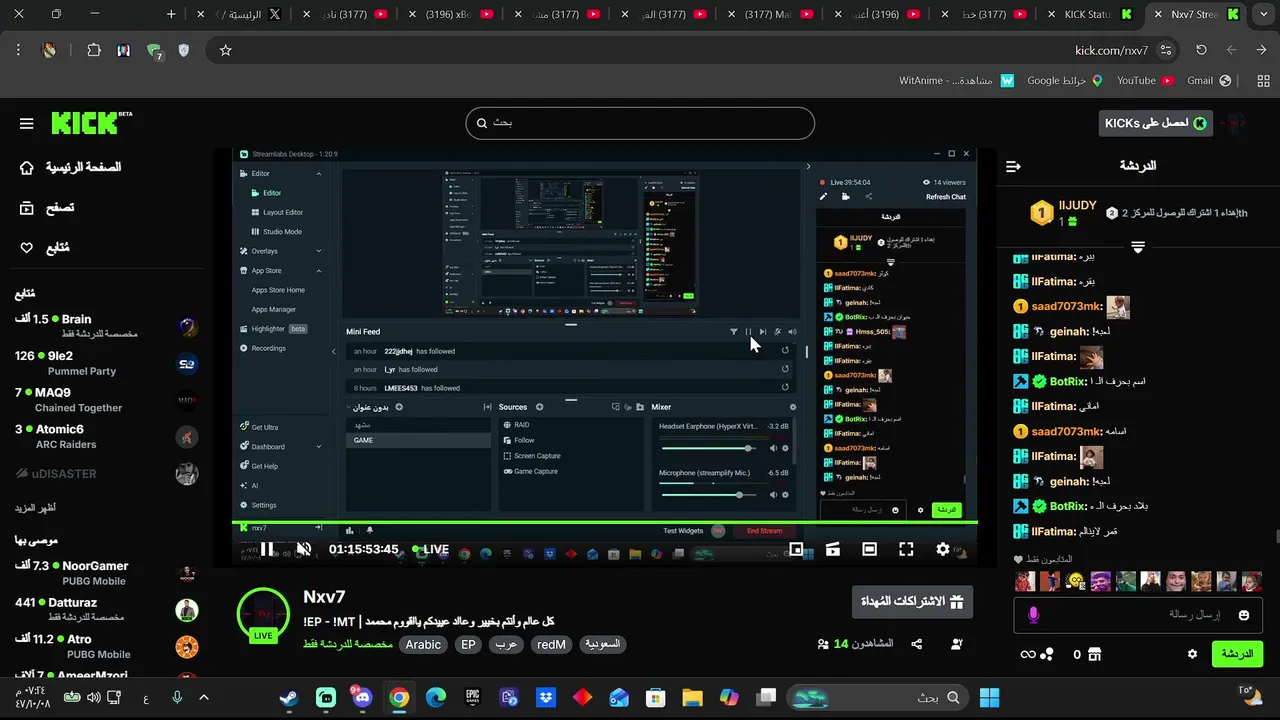The width and height of the screenshot is (1280, 720).
Task: Open followed channel MAQ9
Action: tap(106, 400)
